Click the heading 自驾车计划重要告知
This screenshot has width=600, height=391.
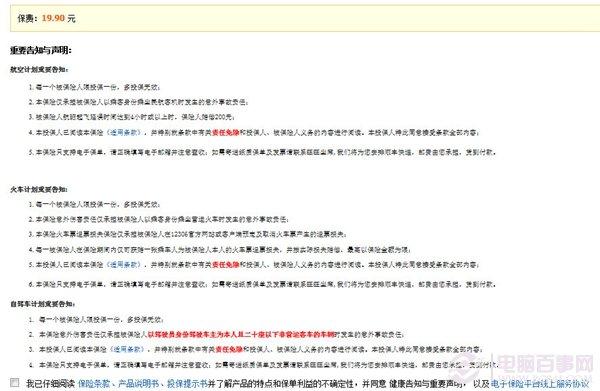click(42, 304)
